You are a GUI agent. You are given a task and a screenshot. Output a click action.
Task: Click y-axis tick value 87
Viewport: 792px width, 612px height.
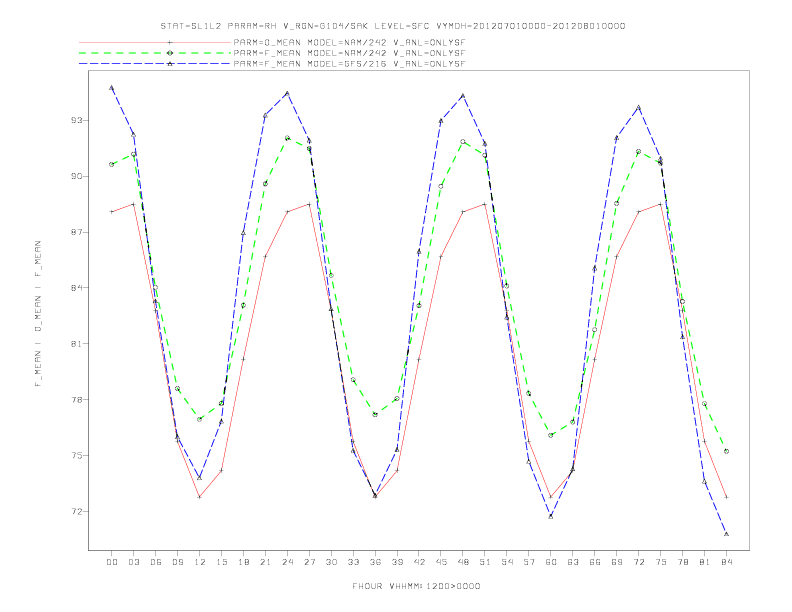pyautogui.click(x=77, y=232)
